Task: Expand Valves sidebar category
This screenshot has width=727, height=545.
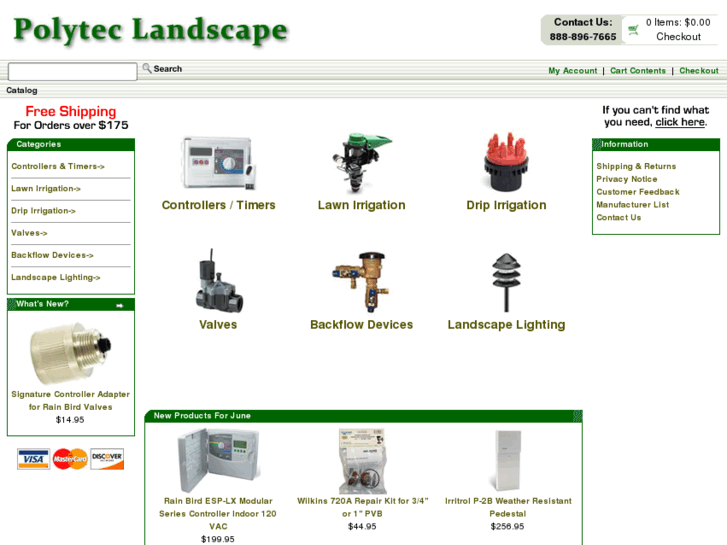Action: pyautogui.click(x=29, y=233)
